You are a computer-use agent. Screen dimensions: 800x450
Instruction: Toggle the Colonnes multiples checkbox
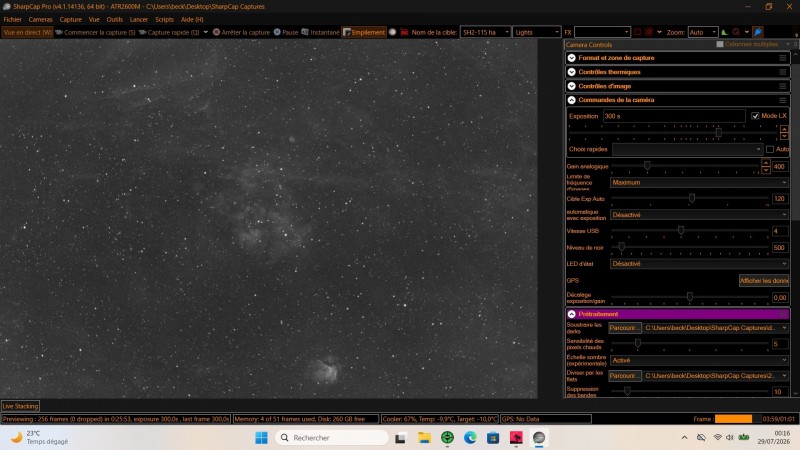[x=719, y=44]
